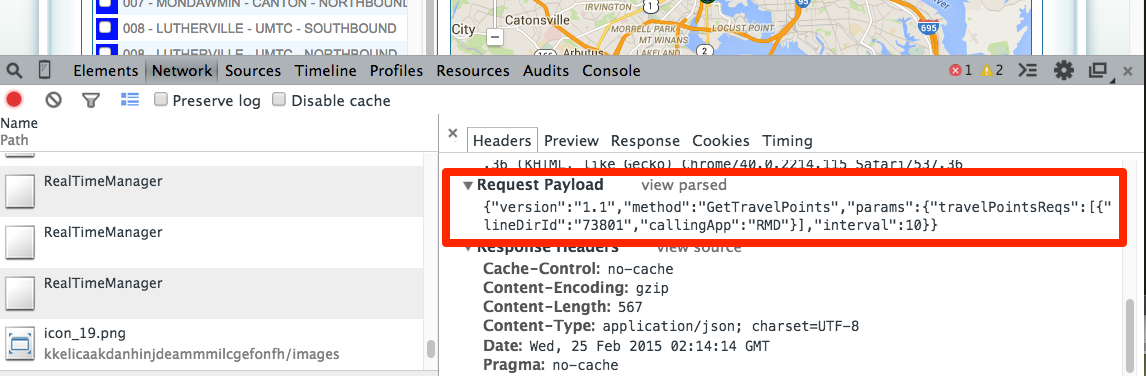Click the red record network log button

coord(14,99)
